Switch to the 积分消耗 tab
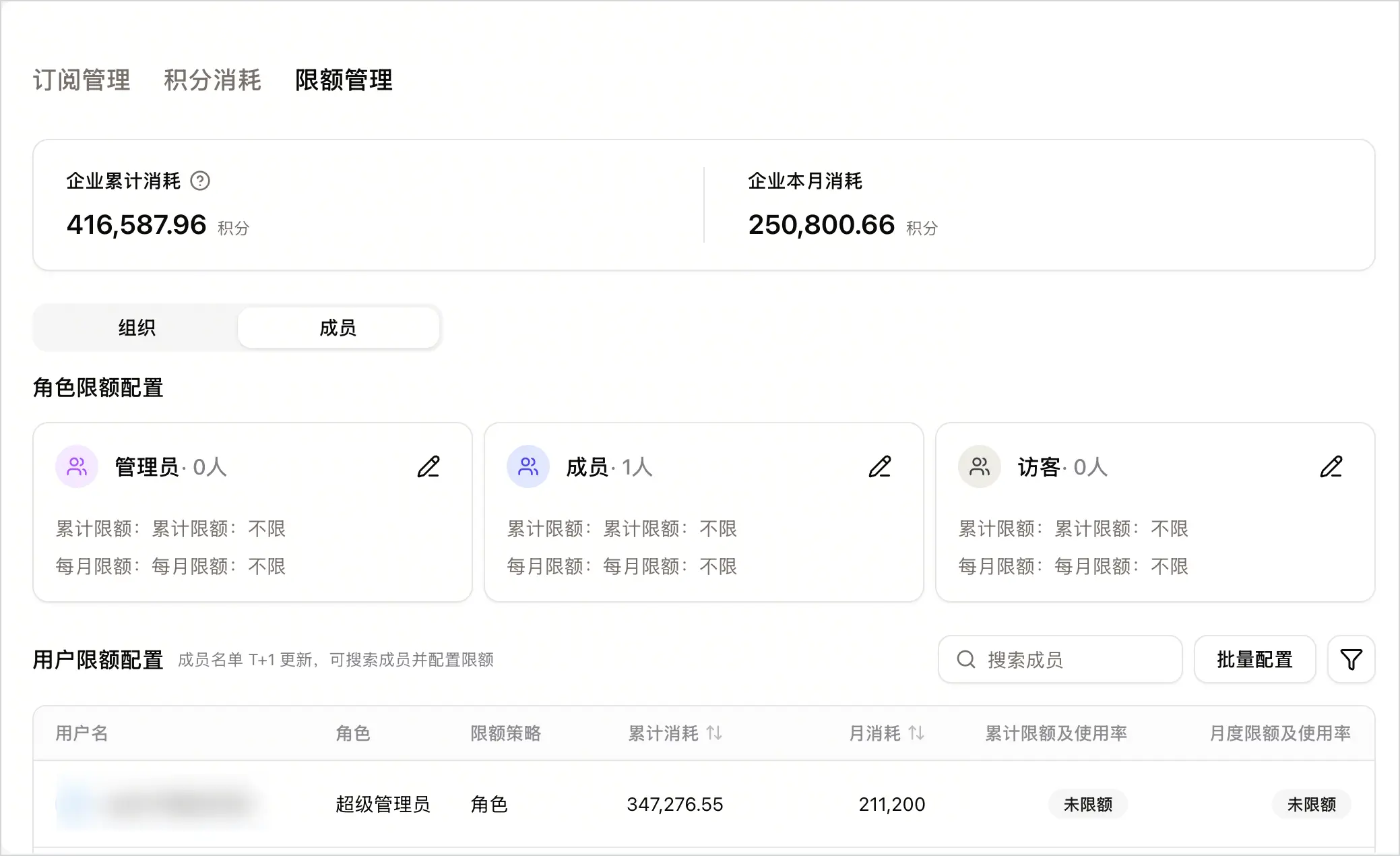 click(x=212, y=80)
